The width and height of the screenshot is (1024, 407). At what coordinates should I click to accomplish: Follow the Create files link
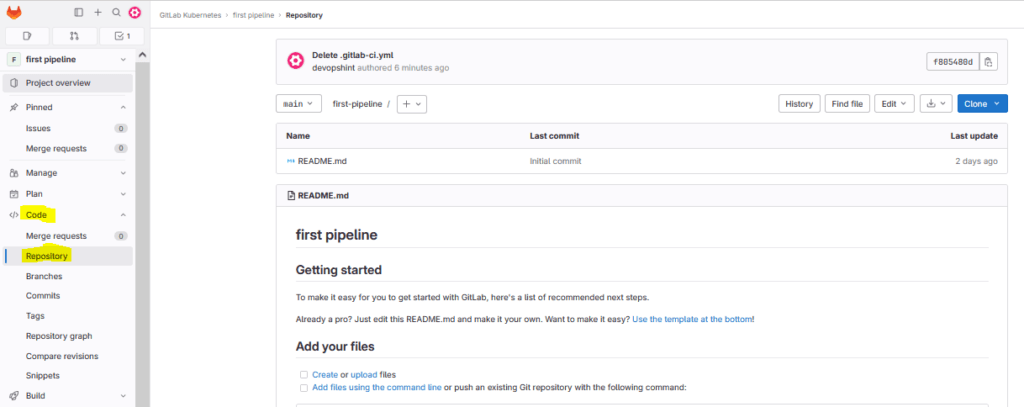(x=325, y=375)
